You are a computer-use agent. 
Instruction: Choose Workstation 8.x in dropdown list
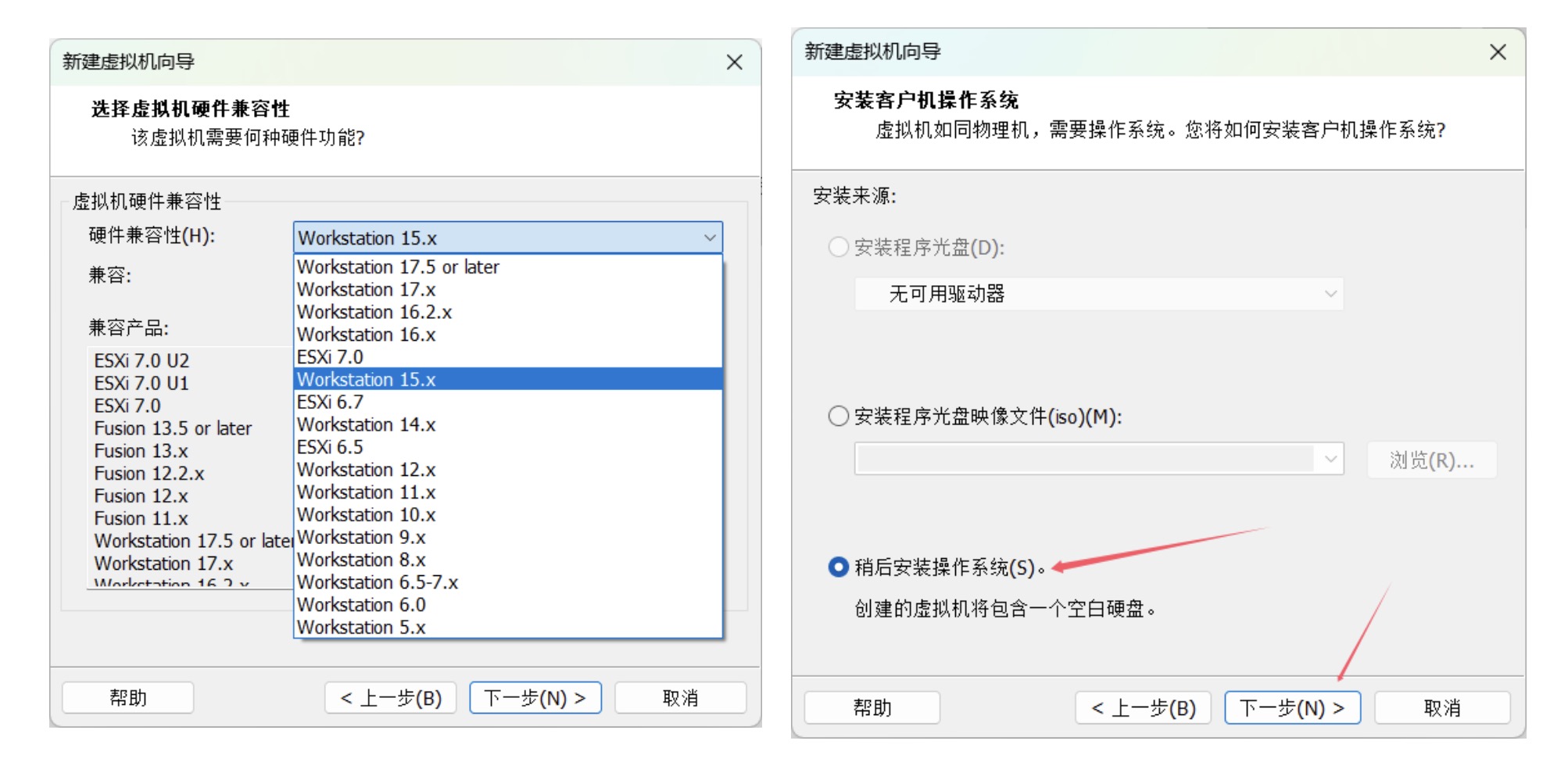[x=508, y=560]
